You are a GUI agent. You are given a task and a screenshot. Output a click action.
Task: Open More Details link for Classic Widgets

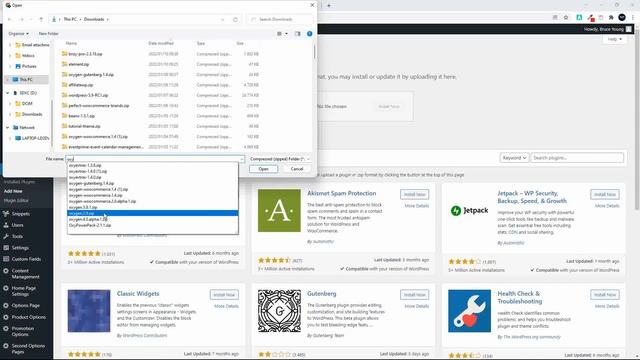click(x=226, y=306)
